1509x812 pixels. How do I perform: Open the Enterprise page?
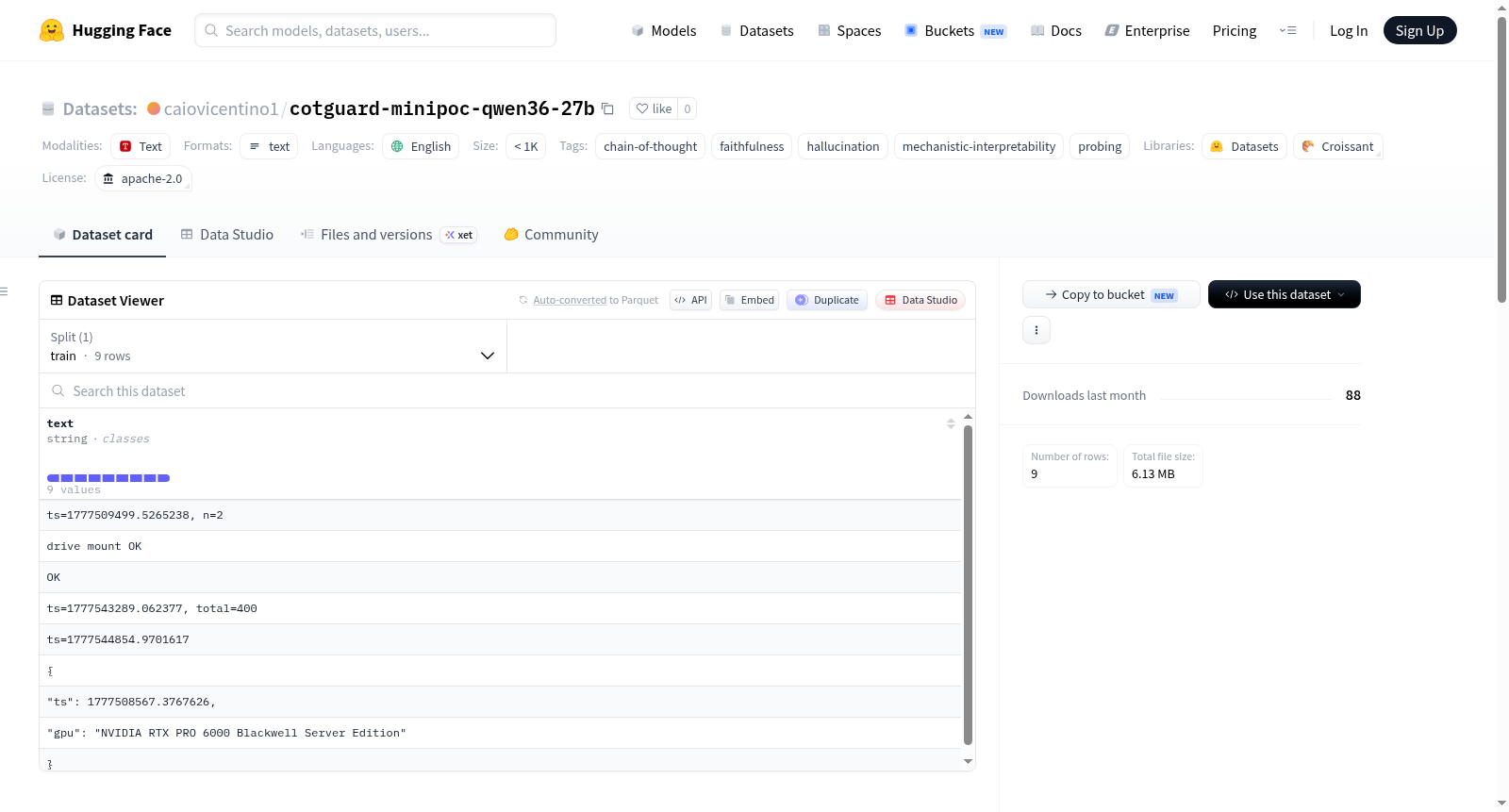pyautogui.click(x=1147, y=30)
